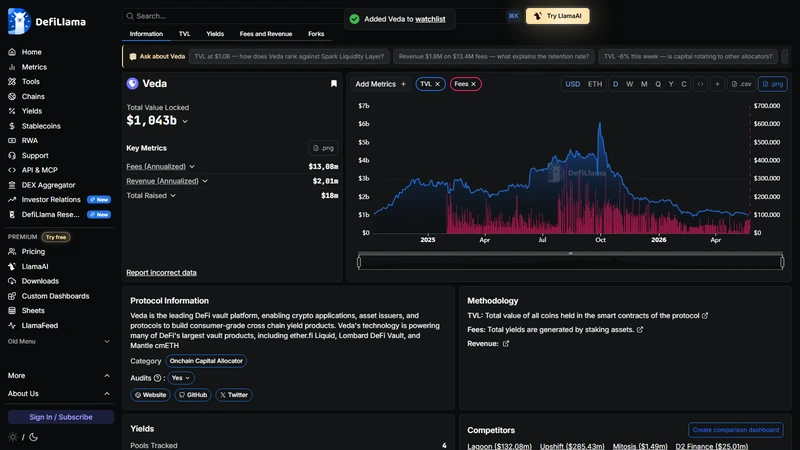The width and height of the screenshot is (800, 450).
Task: Switch to Fees and Revenue tab
Action: [x=266, y=34]
